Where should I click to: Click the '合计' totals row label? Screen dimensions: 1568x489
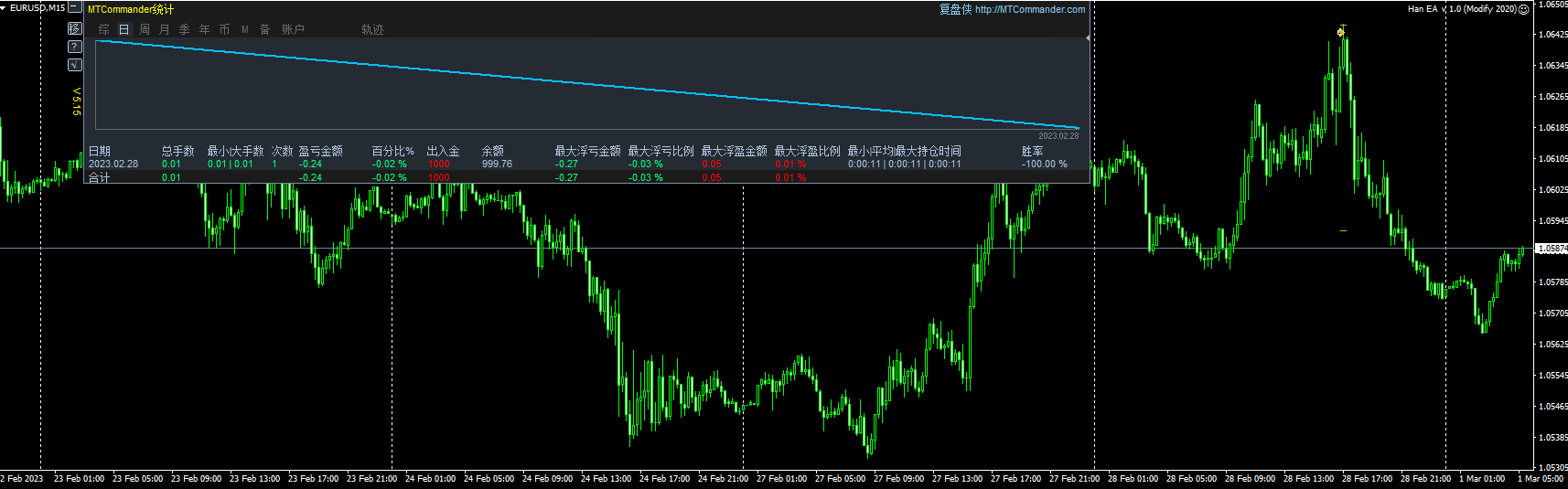click(x=100, y=177)
